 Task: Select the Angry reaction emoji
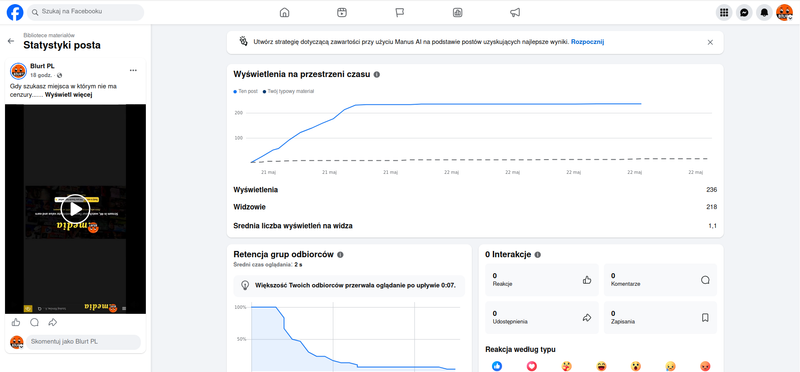[x=705, y=366]
